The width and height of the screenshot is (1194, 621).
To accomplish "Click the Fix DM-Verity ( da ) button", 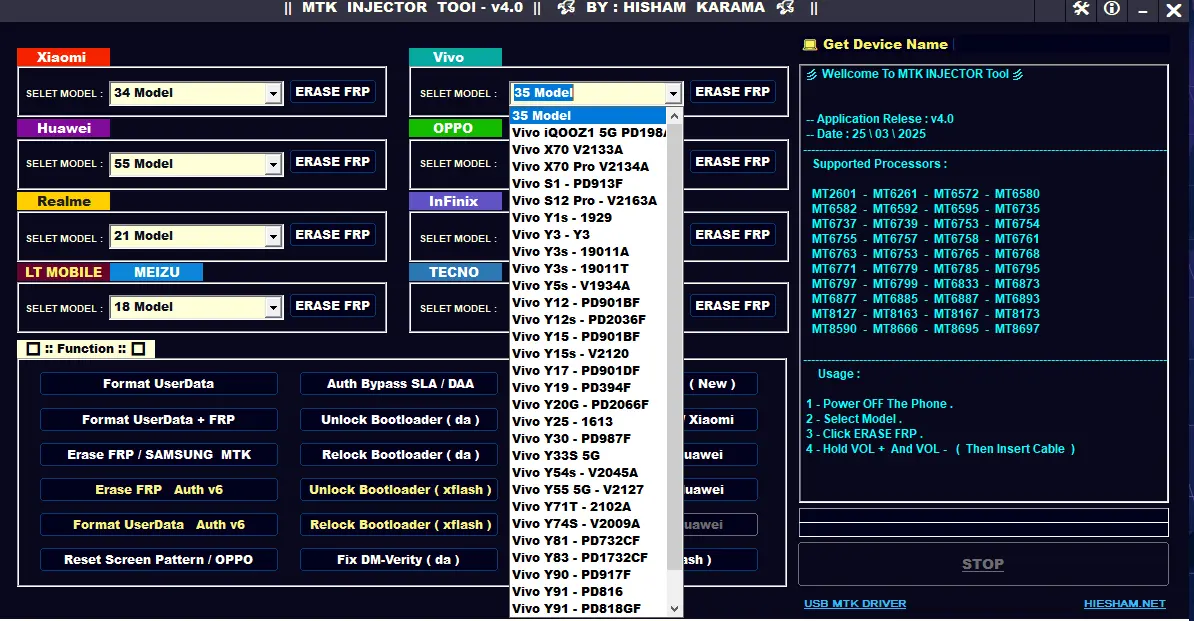I will pos(398,559).
